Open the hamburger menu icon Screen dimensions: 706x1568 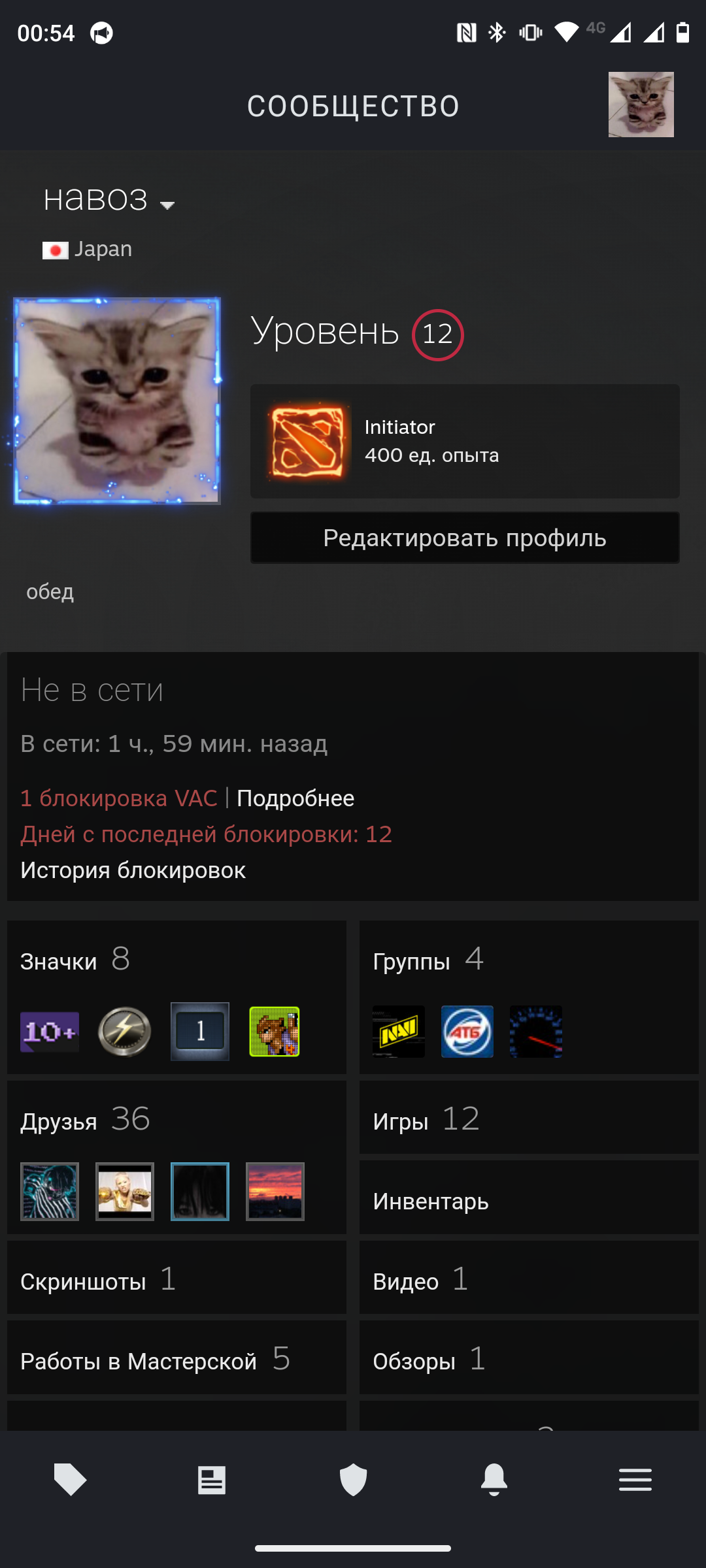pos(635,1480)
